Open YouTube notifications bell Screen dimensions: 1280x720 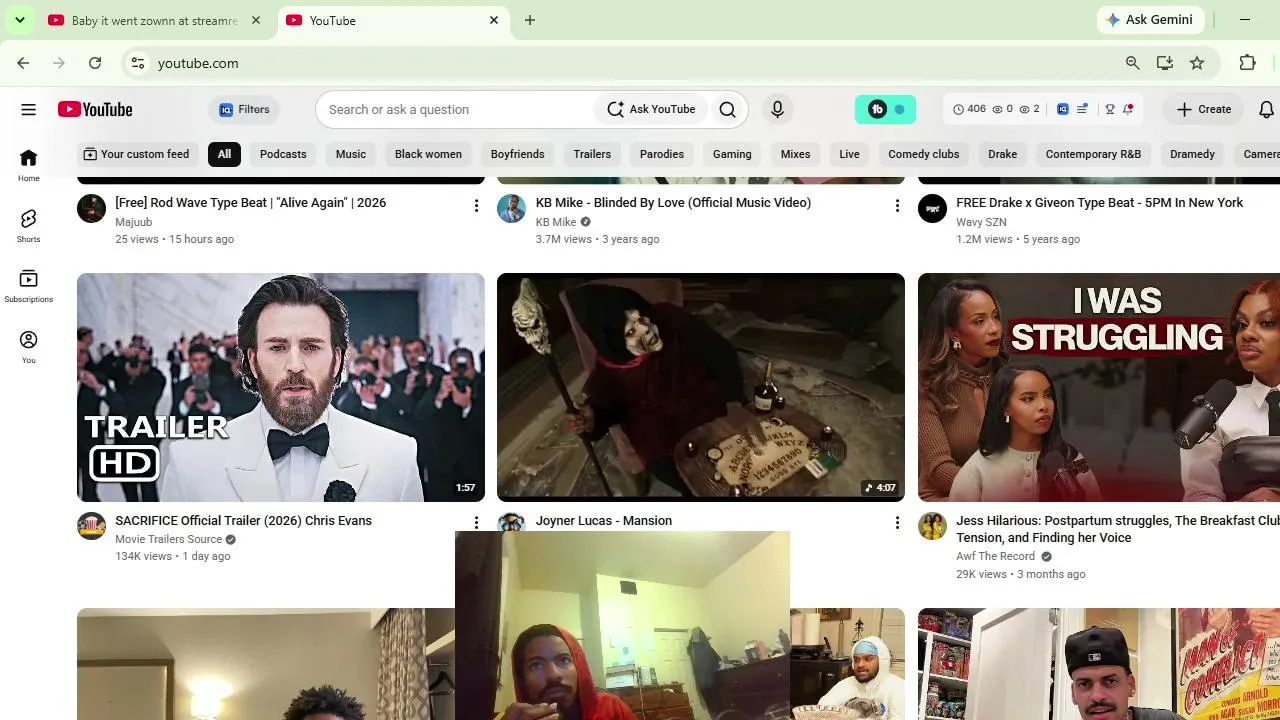pos(1266,110)
